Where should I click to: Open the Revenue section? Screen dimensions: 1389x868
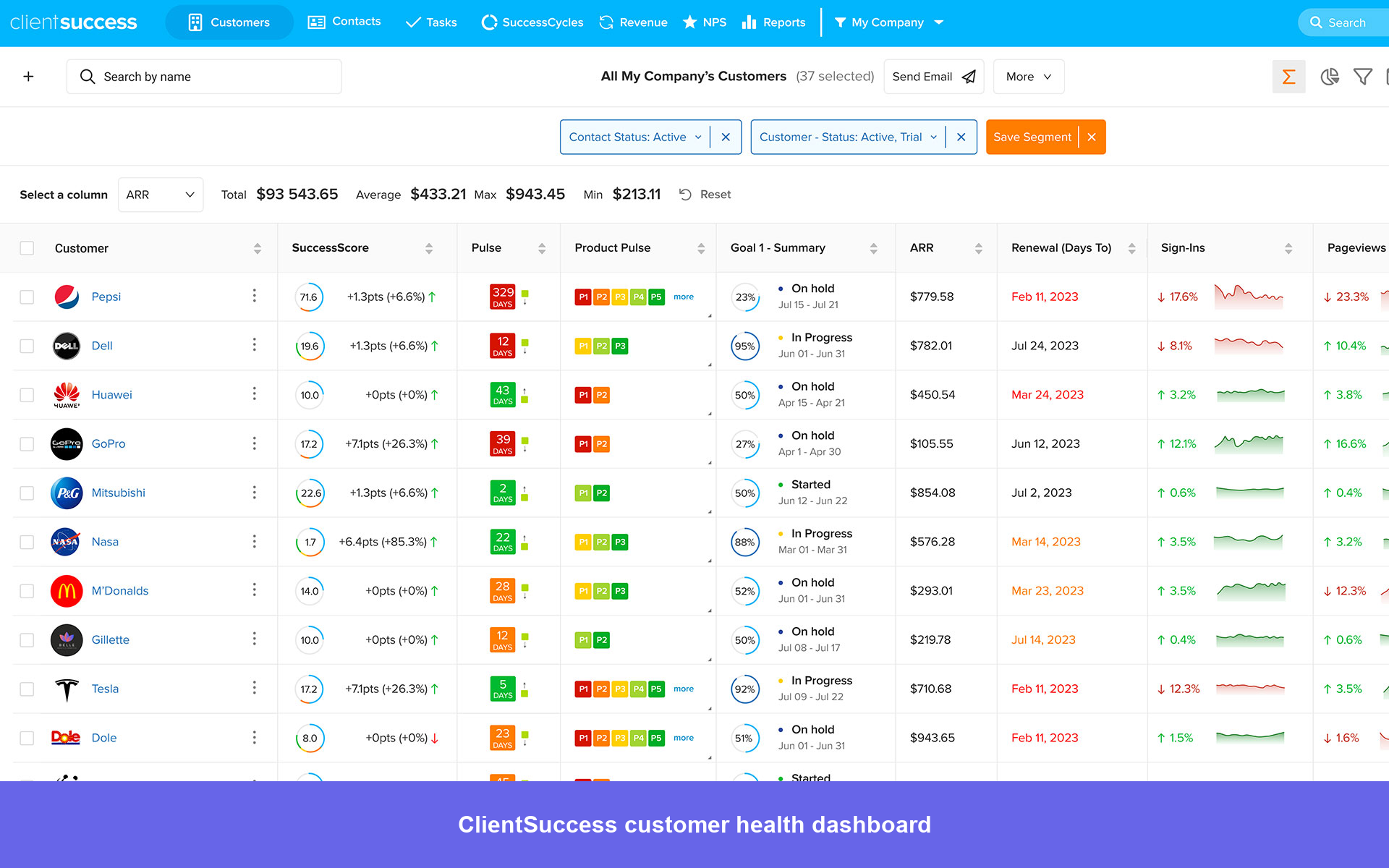pos(632,22)
